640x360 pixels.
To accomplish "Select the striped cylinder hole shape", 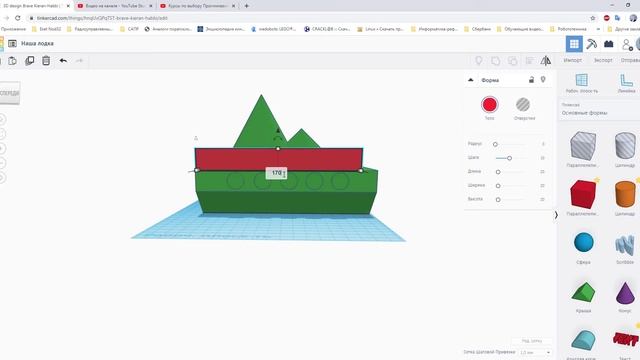I will [625, 146].
